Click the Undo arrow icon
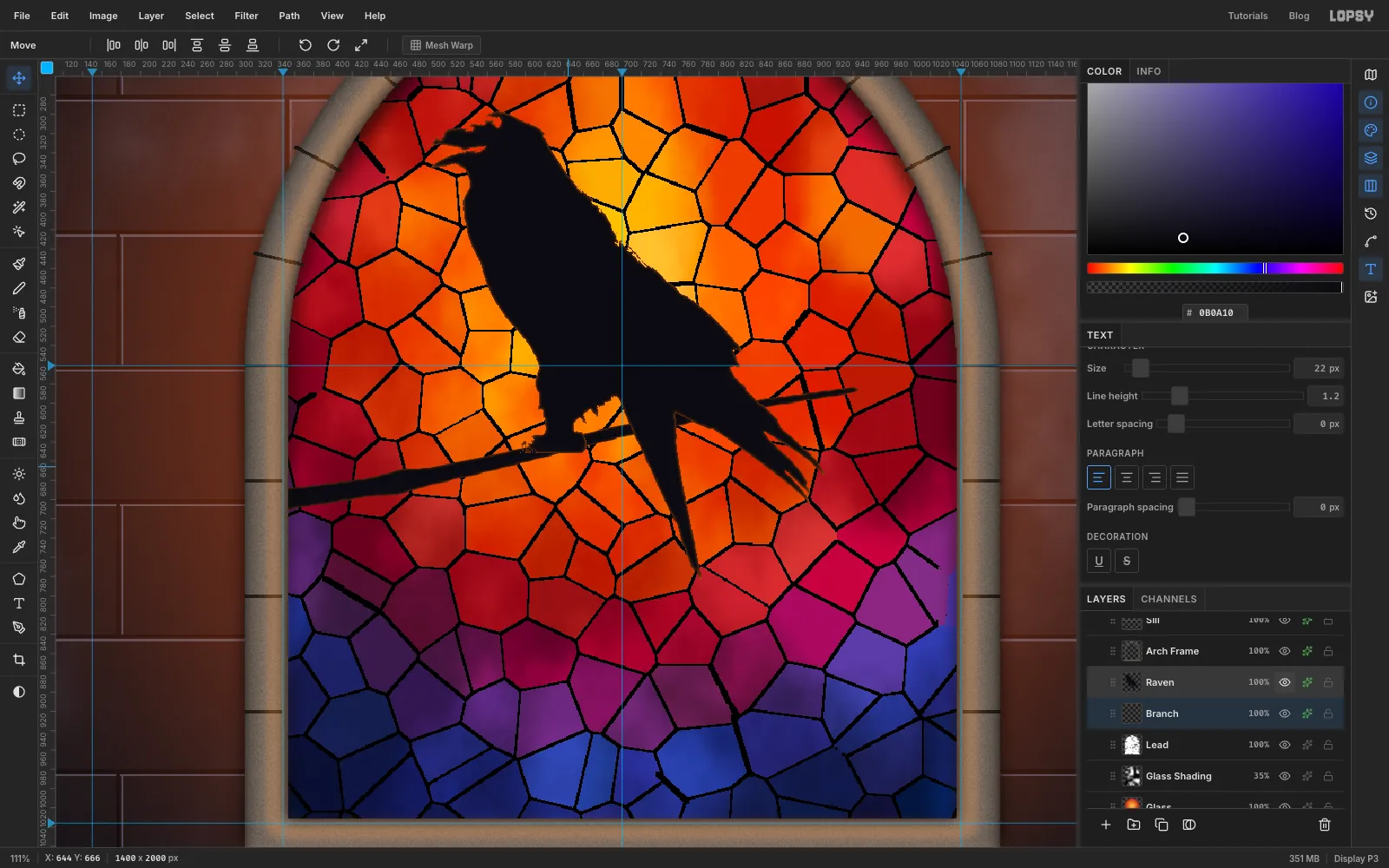The height and width of the screenshot is (868, 1389). pos(306,45)
